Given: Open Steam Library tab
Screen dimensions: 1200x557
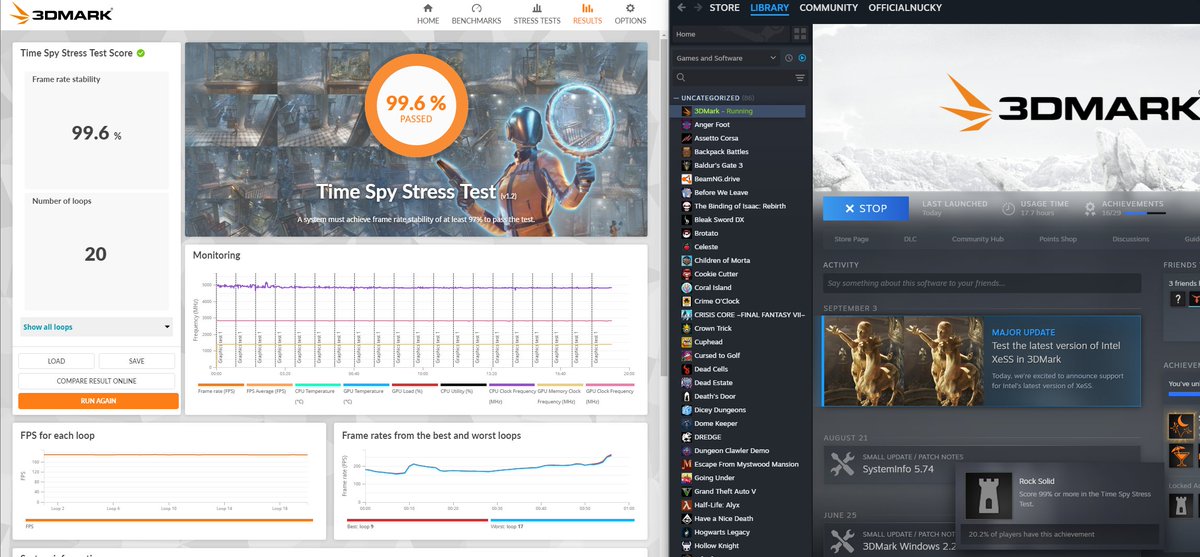Looking at the screenshot, I should pos(769,8).
